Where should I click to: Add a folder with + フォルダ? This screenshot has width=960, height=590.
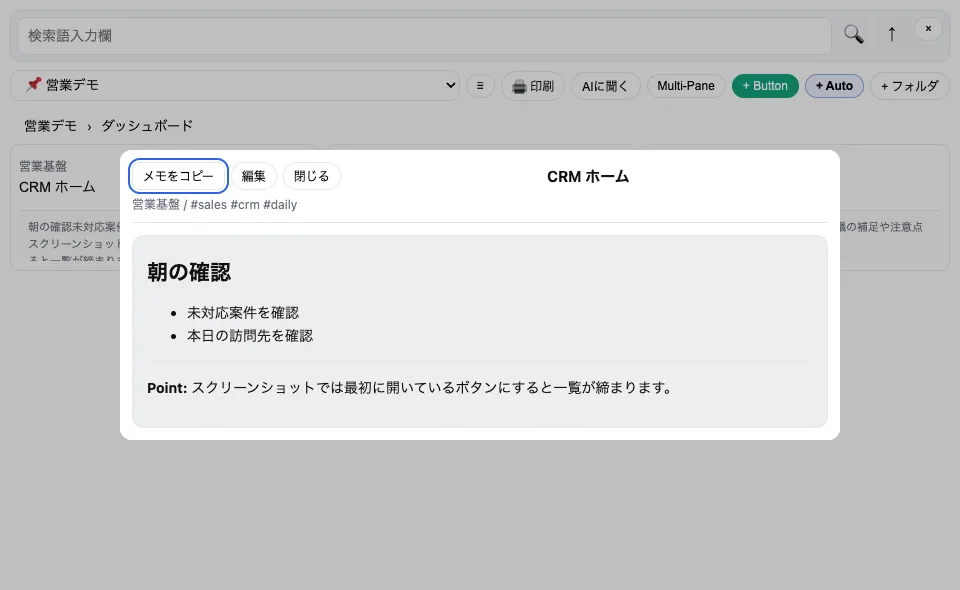pyautogui.click(x=909, y=86)
